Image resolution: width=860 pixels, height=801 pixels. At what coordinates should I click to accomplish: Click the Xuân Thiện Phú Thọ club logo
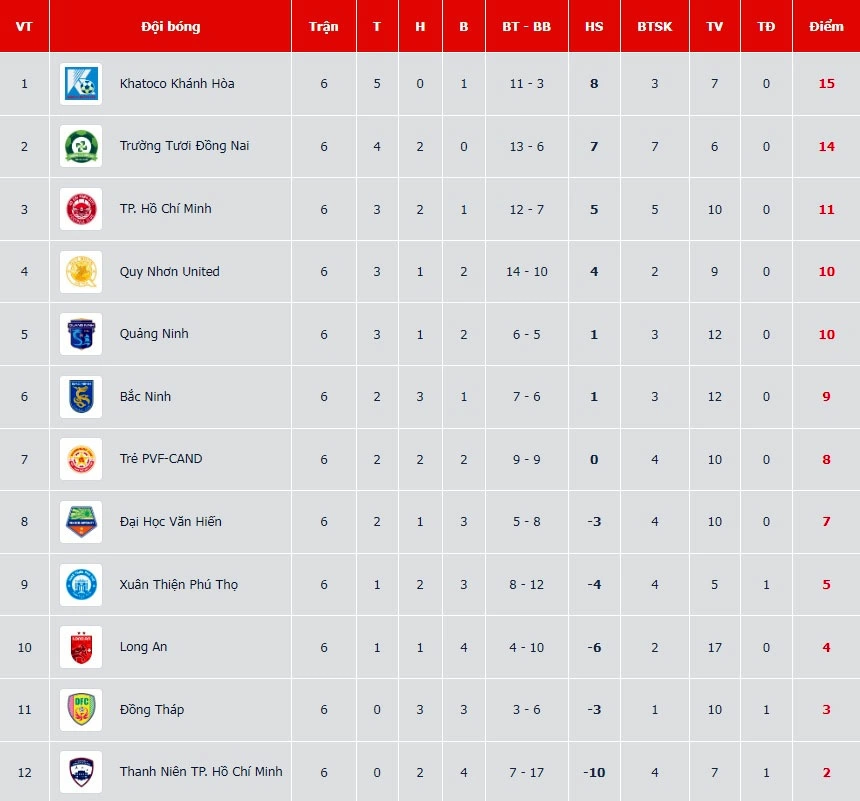80,585
